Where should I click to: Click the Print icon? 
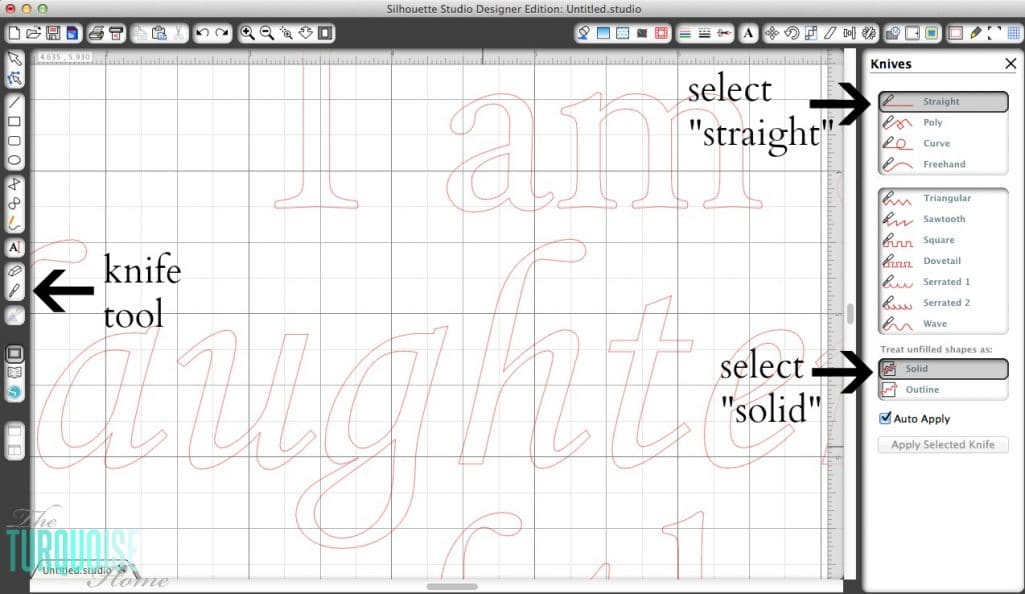pos(96,33)
